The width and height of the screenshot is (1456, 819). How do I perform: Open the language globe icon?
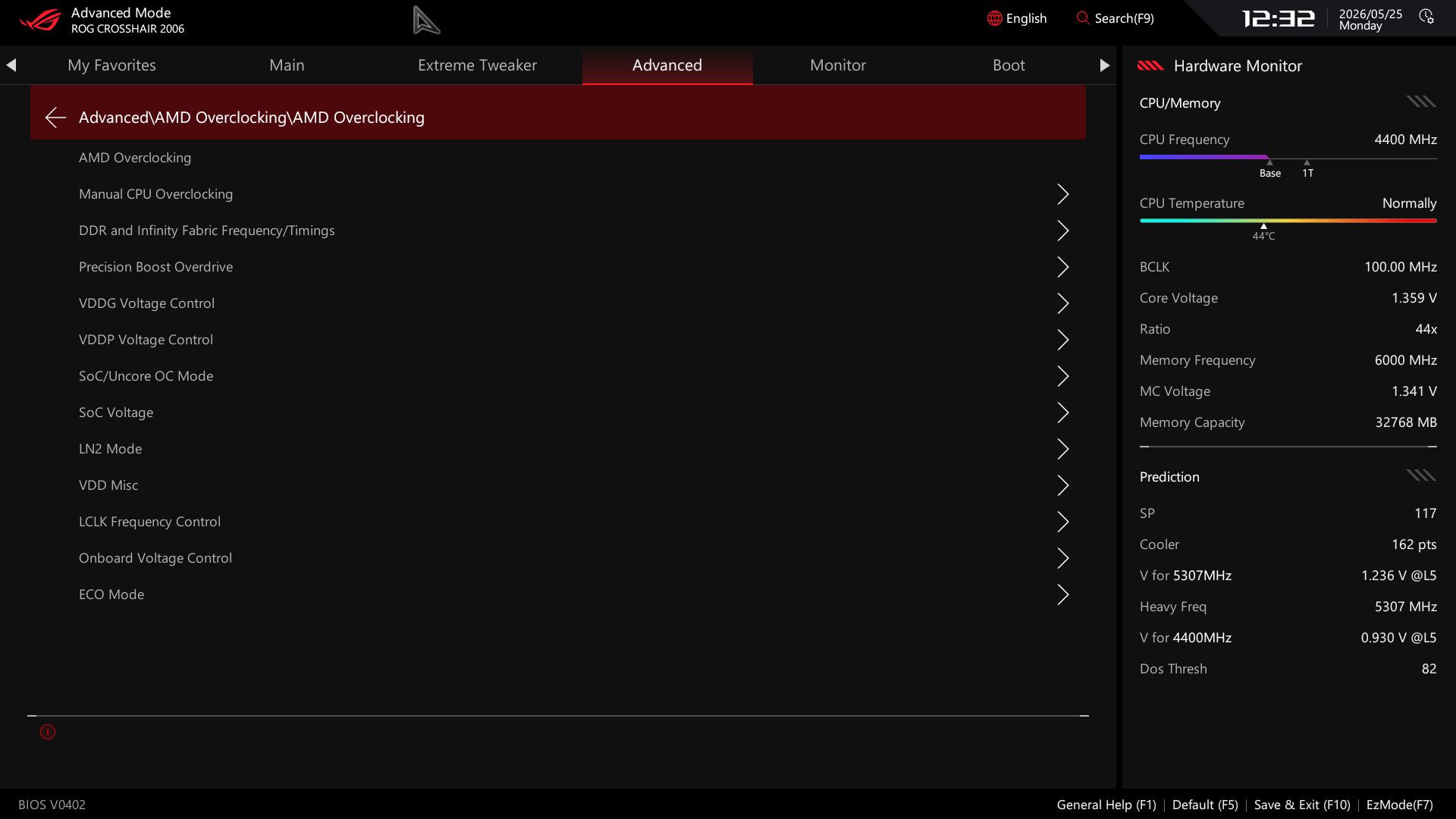click(994, 18)
